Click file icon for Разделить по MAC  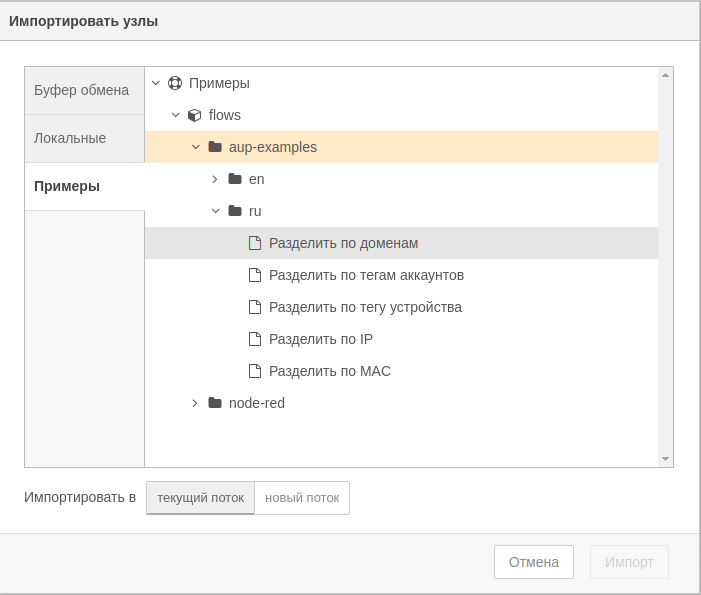pos(255,371)
